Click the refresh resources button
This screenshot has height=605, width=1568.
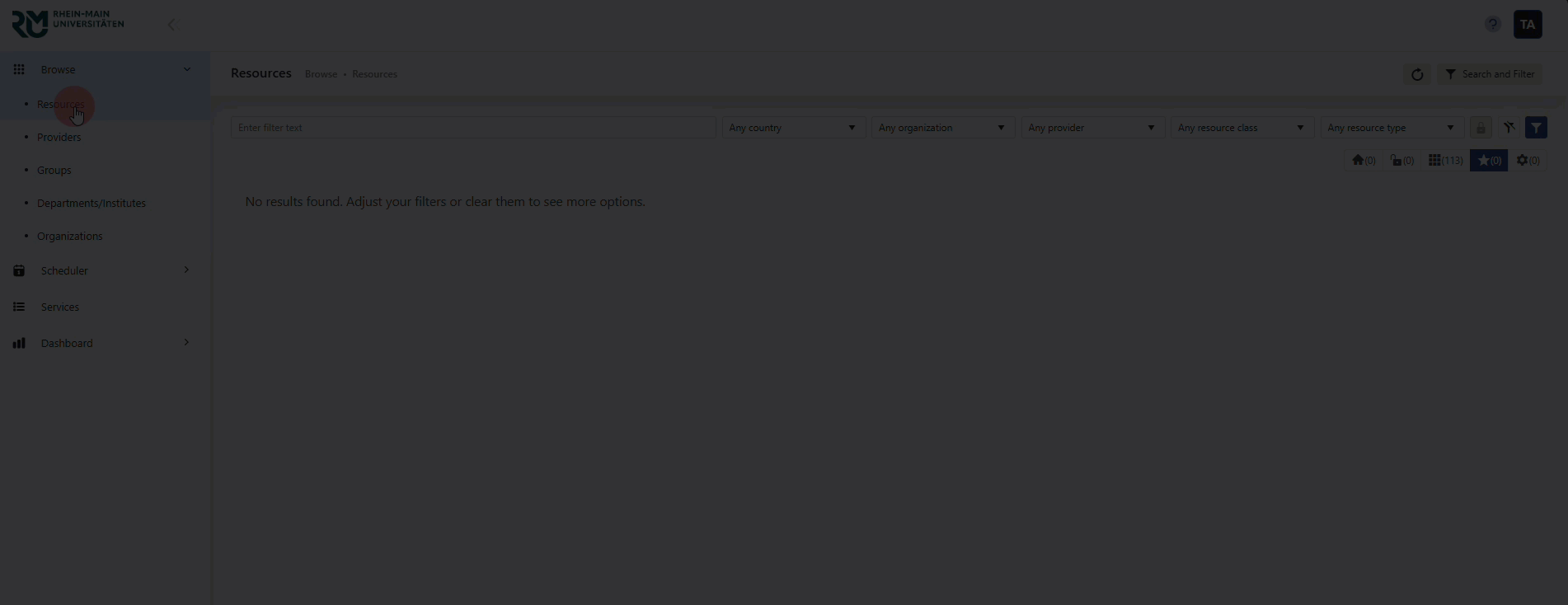point(1417,74)
